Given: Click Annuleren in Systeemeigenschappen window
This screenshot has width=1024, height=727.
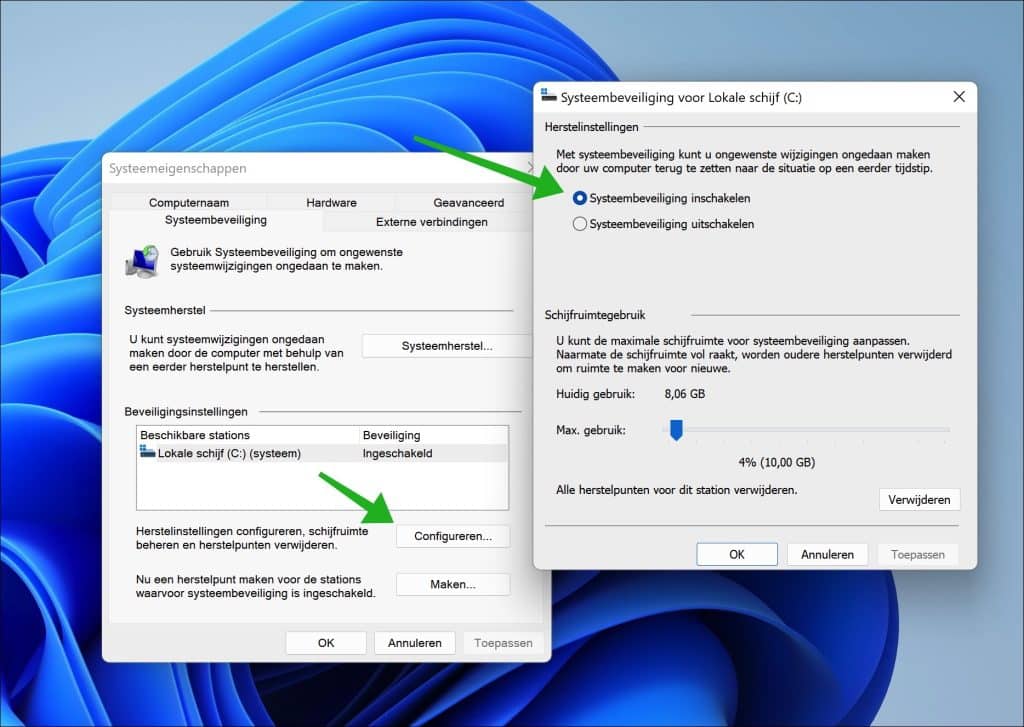Looking at the screenshot, I should (x=415, y=642).
